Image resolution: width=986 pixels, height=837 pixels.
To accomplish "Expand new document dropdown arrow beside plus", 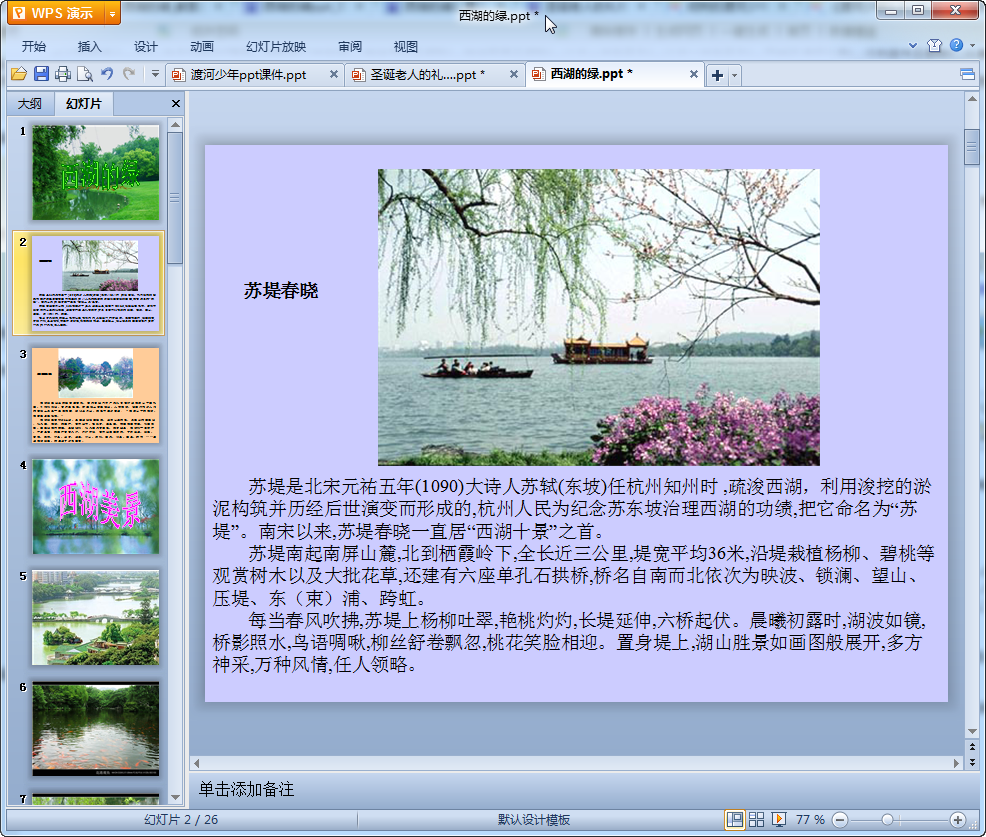I will point(734,75).
